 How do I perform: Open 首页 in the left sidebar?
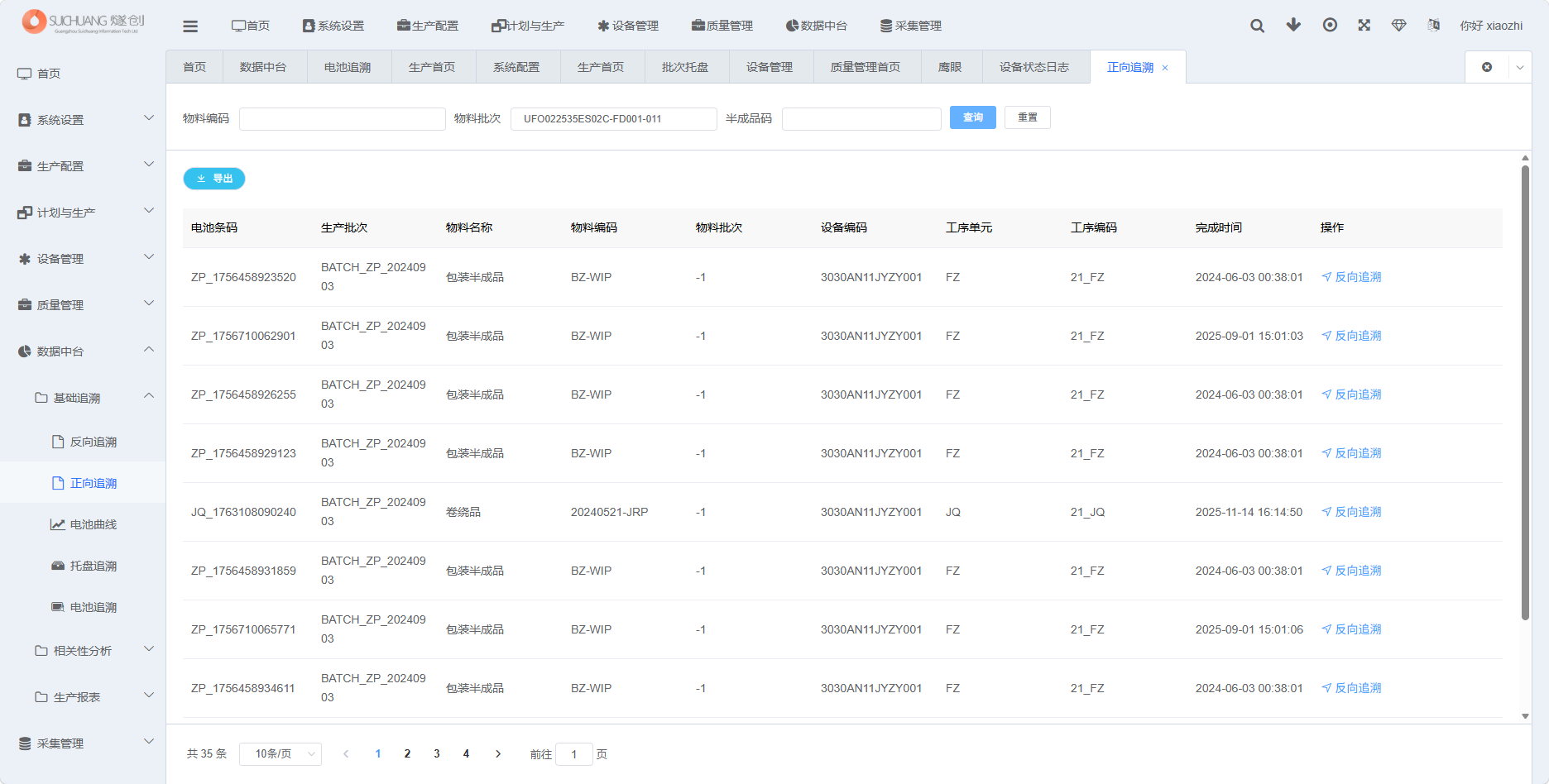83,74
